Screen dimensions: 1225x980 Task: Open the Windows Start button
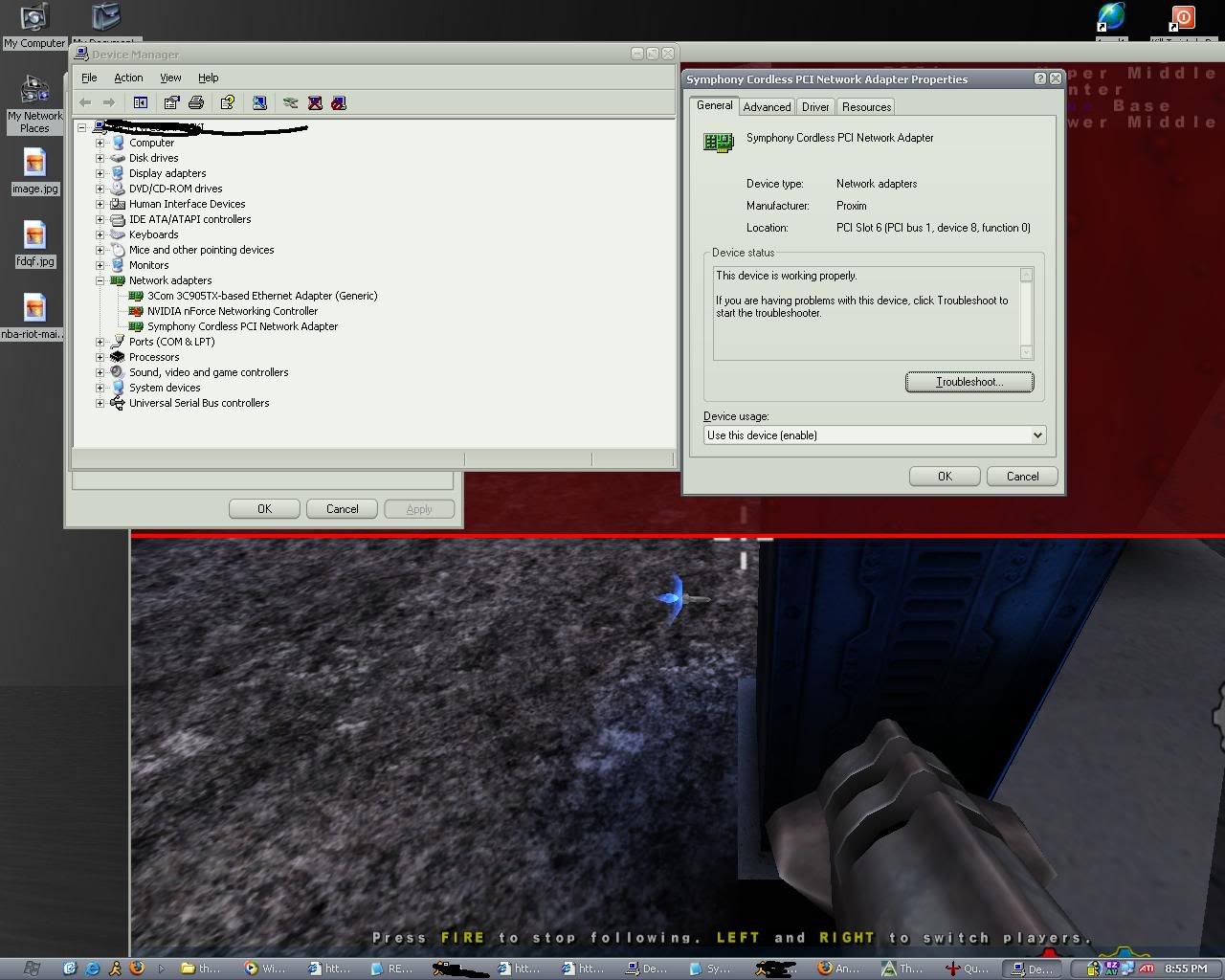coord(32,969)
